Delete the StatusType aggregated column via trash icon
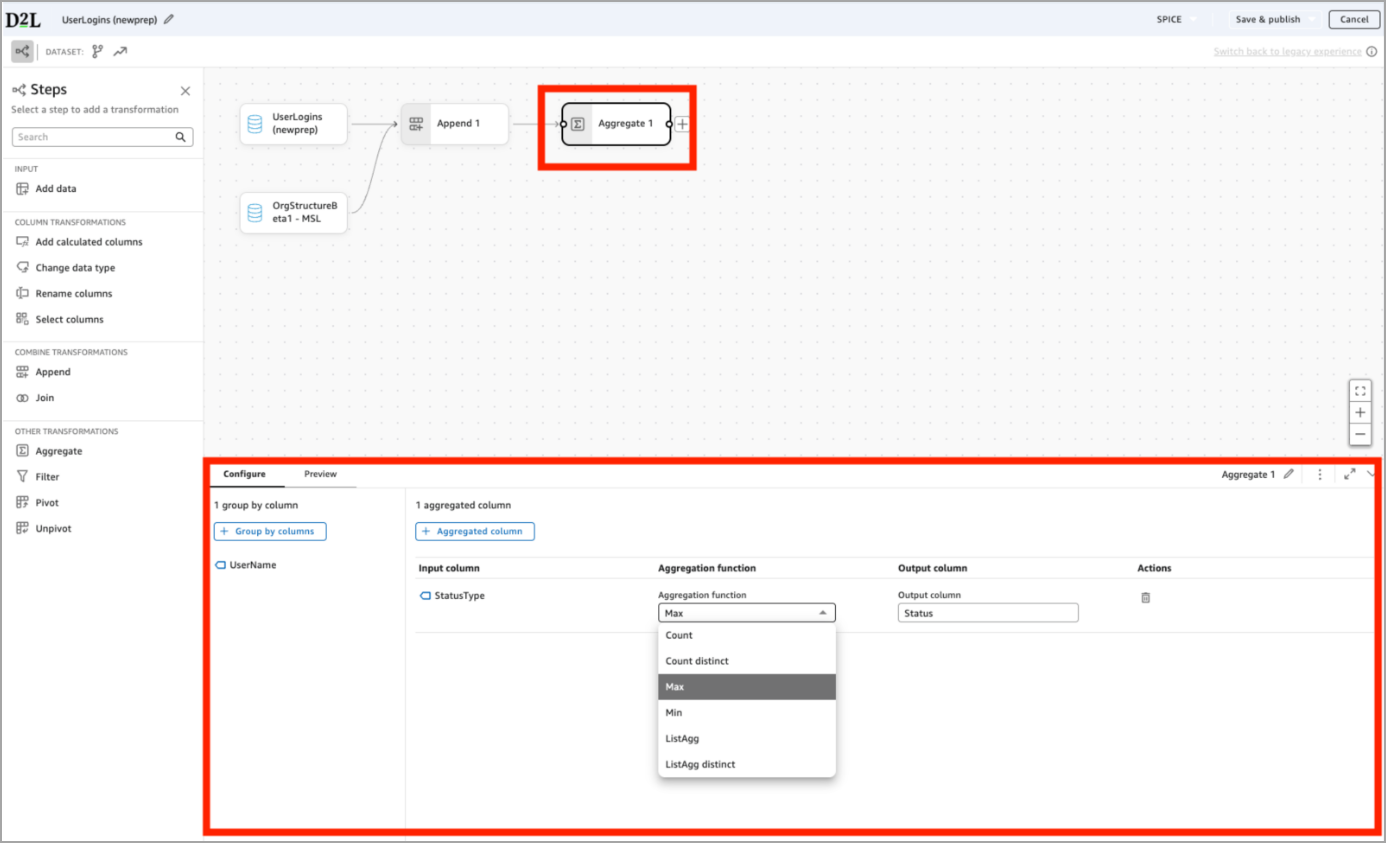Image resolution: width=1386 pixels, height=843 pixels. pyautogui.click(x=1145, y=596)
